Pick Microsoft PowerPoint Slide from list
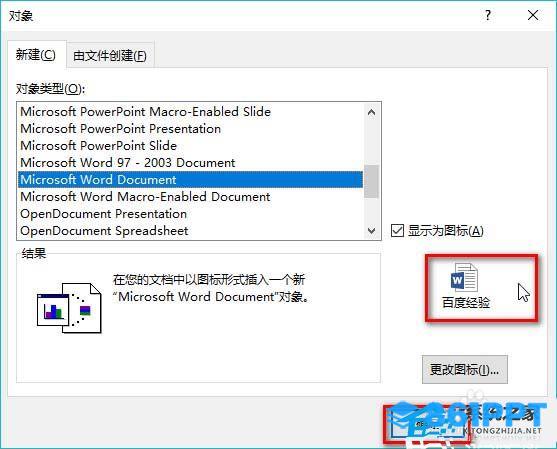The image size is (557, 449). pos(98,146)
